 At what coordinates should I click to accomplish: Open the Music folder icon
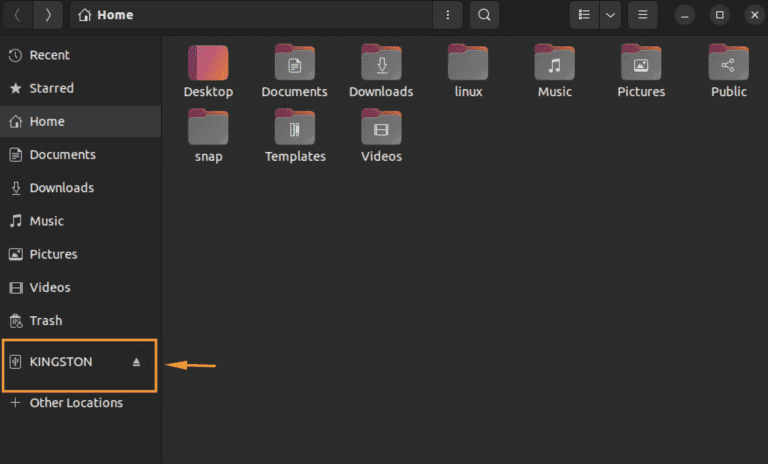[x=555, y=65]
